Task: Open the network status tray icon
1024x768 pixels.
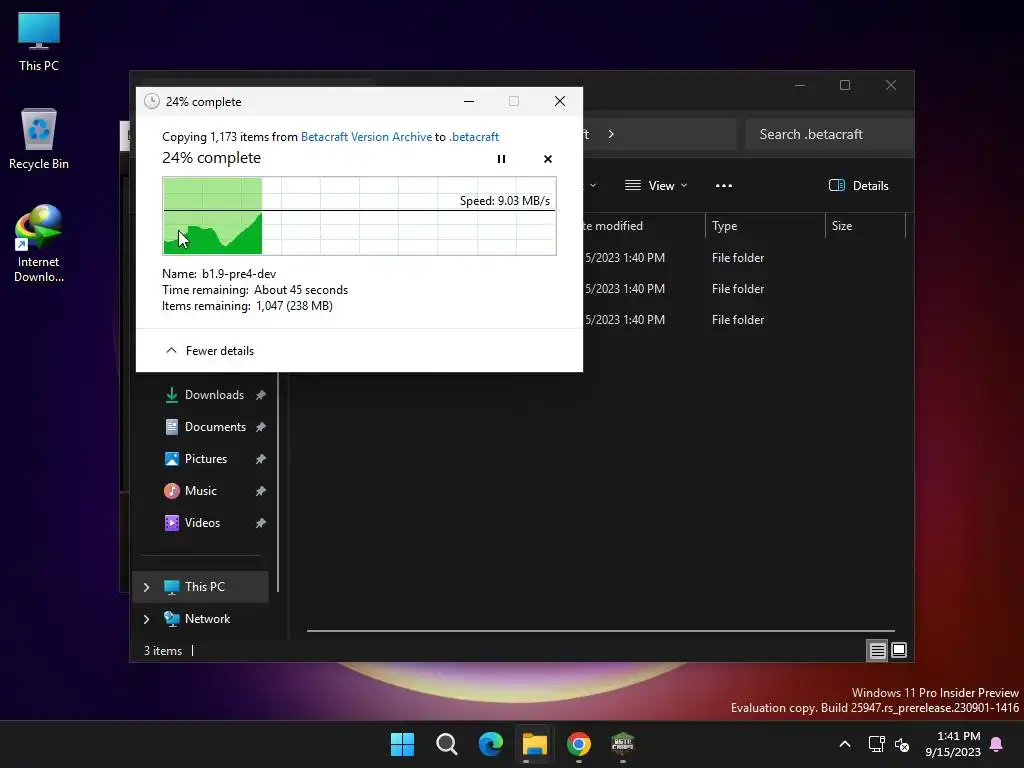Action: [876, 744]
